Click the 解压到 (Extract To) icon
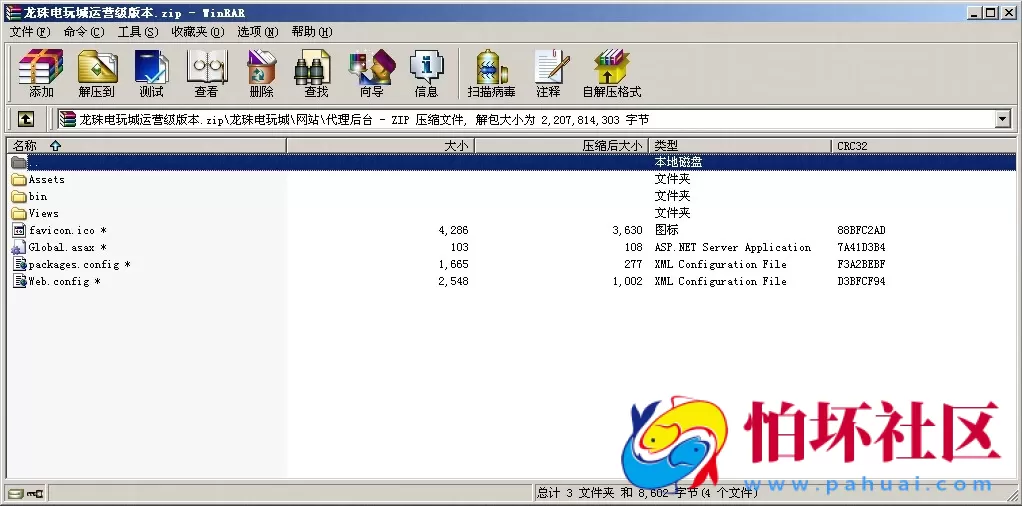Image resolution: width=1022 pixels, height=506 pixels. click(x=96, y=73)
